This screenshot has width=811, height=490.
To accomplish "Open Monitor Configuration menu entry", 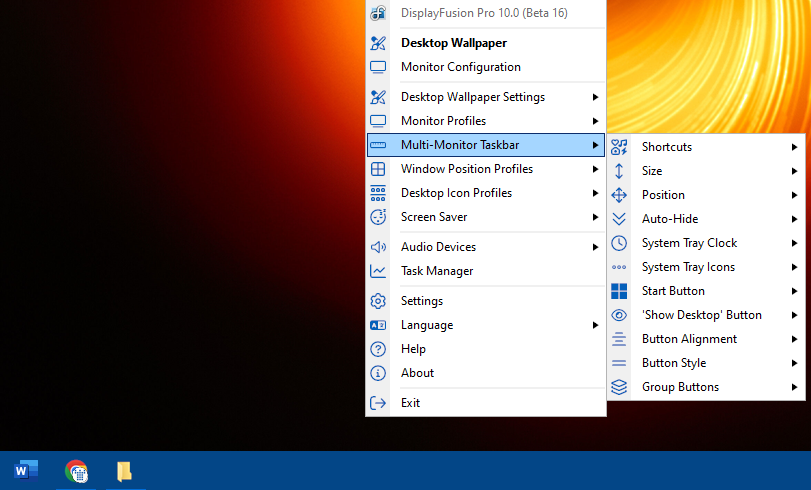I will pyautogui.click(x=486, y=67).
